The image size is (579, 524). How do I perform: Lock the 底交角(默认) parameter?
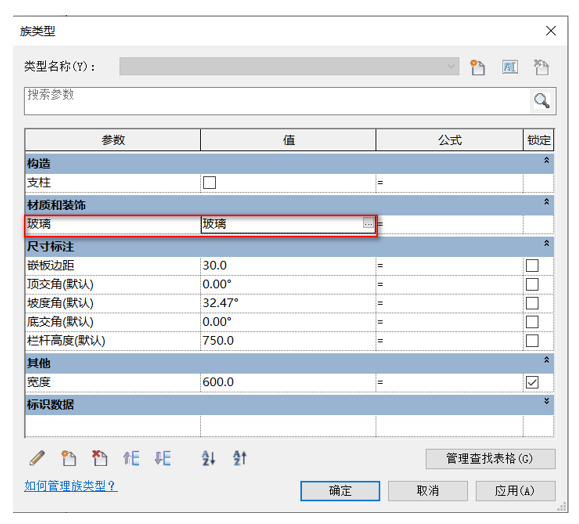532,322
